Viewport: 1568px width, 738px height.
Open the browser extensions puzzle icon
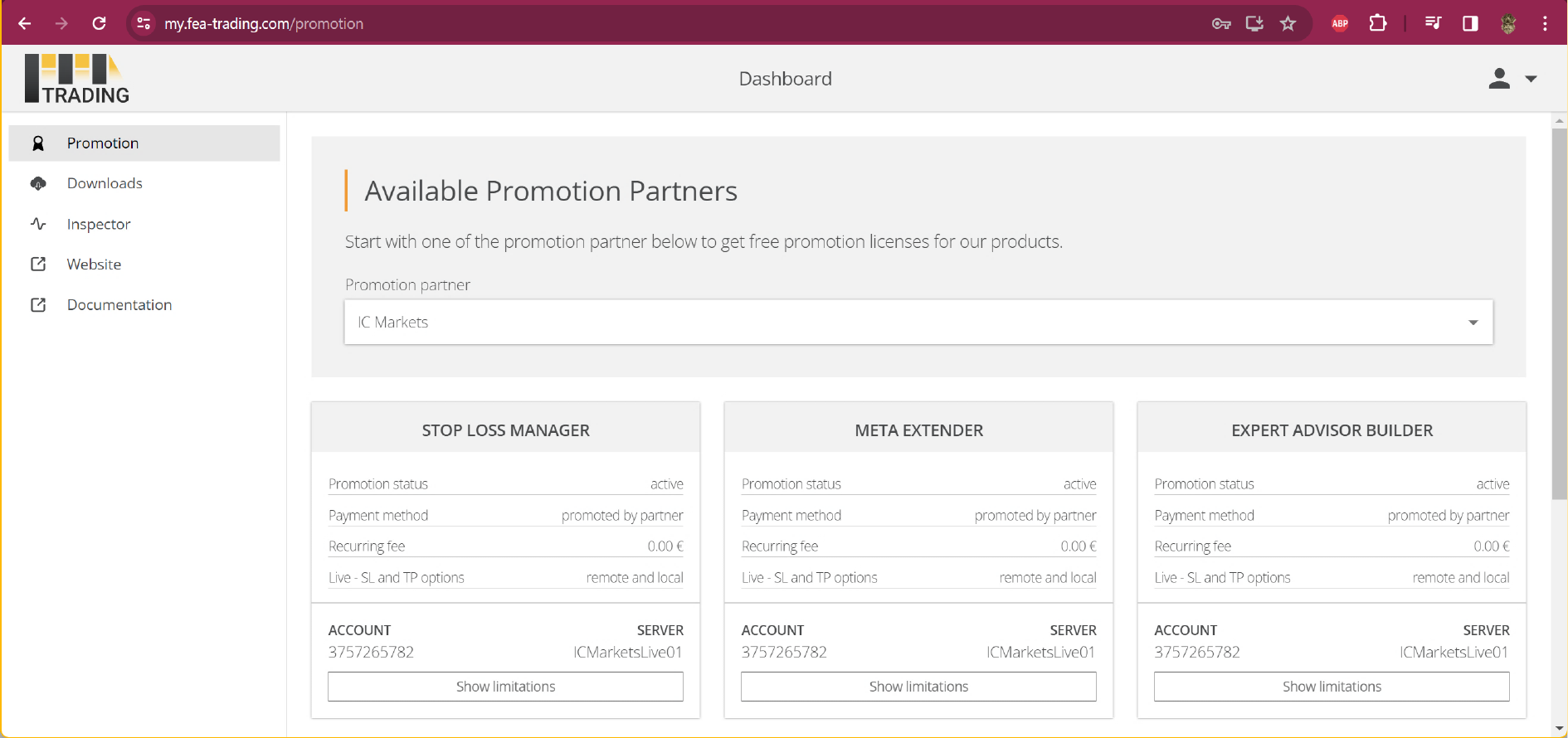click(x=1378, y=23)
